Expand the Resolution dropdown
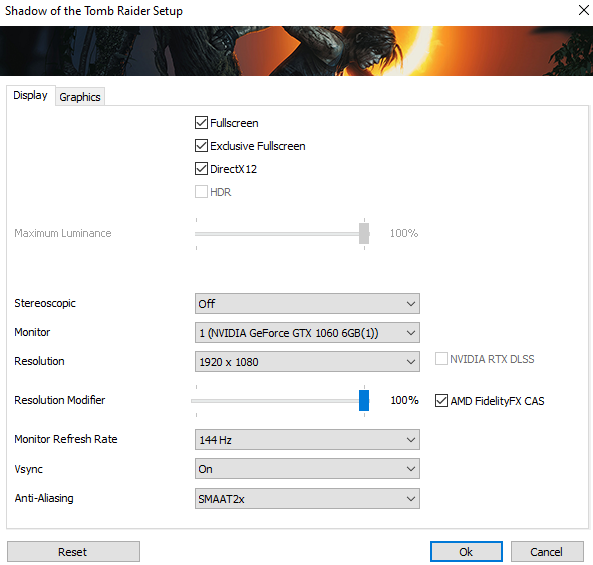 point(307,362)
